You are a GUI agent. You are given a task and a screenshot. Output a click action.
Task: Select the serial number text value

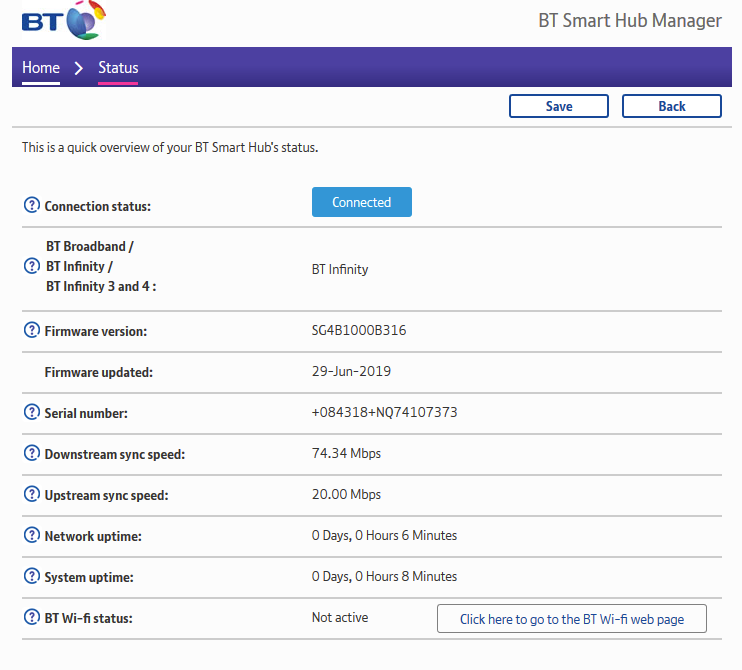(x=384, y=412)
